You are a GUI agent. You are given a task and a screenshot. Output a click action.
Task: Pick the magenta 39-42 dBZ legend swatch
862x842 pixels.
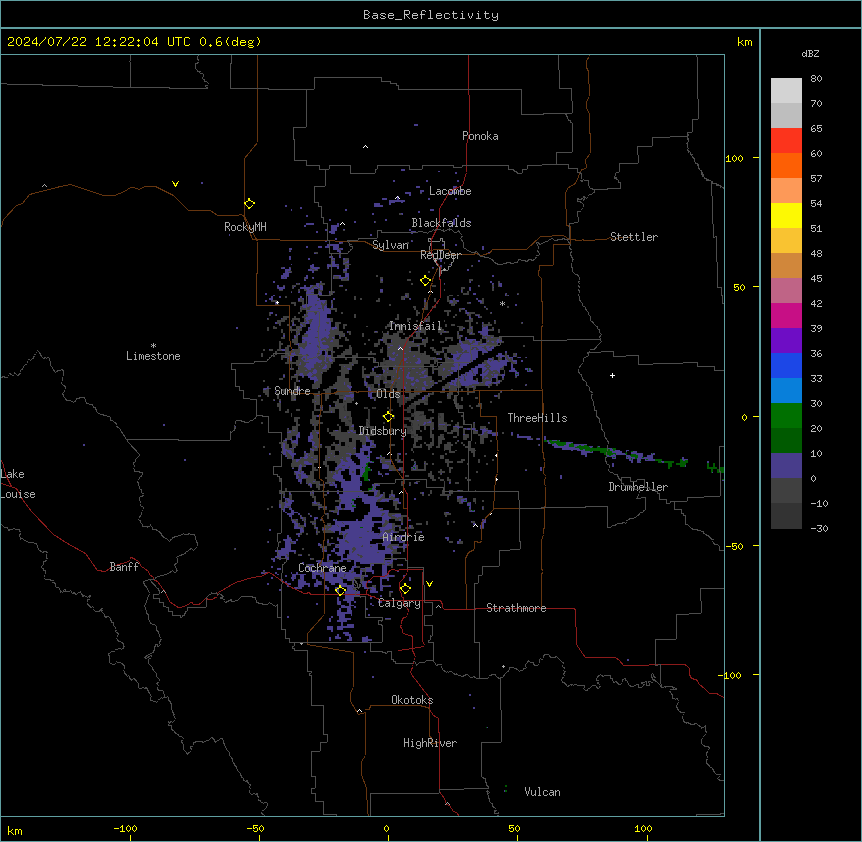pyautogui.click(x=786, y=315)
